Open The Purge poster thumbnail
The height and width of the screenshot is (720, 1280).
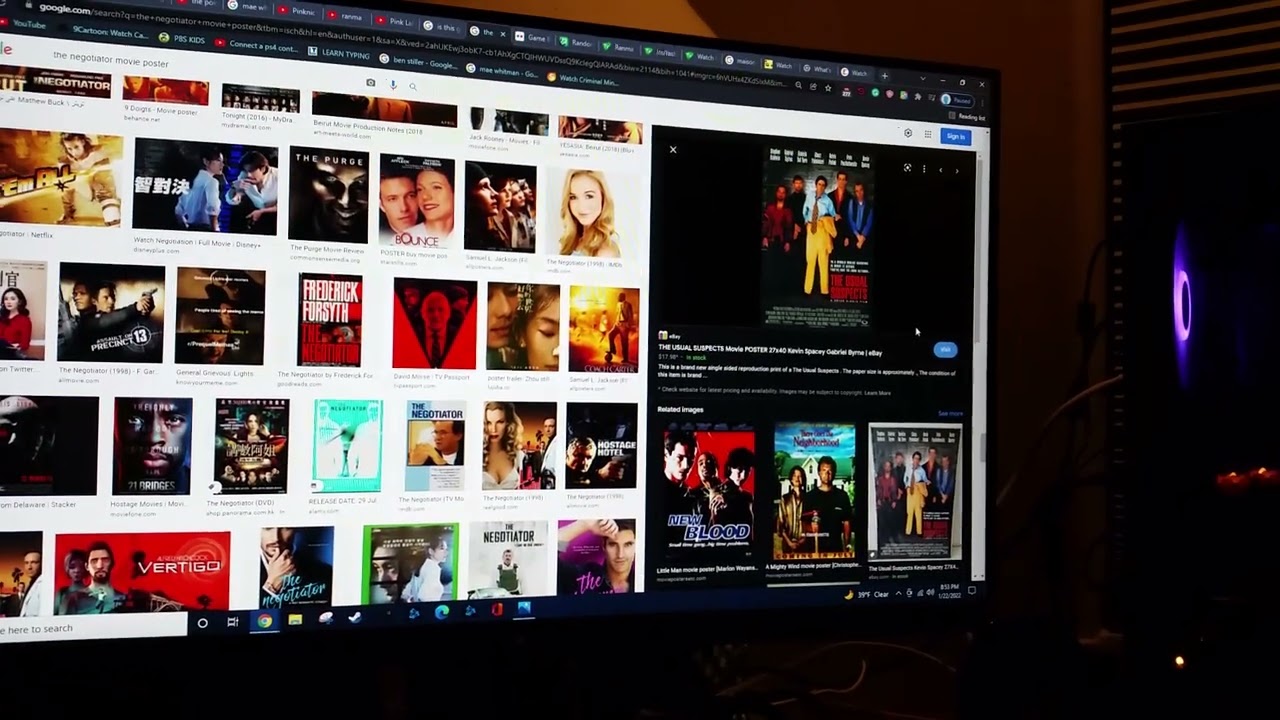pyautogui.click(x=328, y=194)
